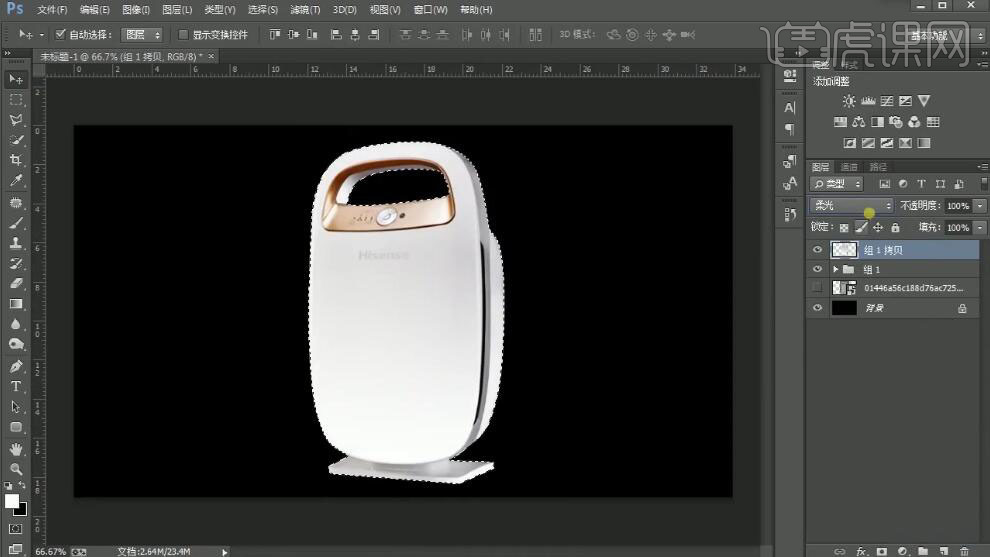Screen dimensions: 990x557
Task: Hide the 组 1 拷贝 layer
Action: point(818,250)
